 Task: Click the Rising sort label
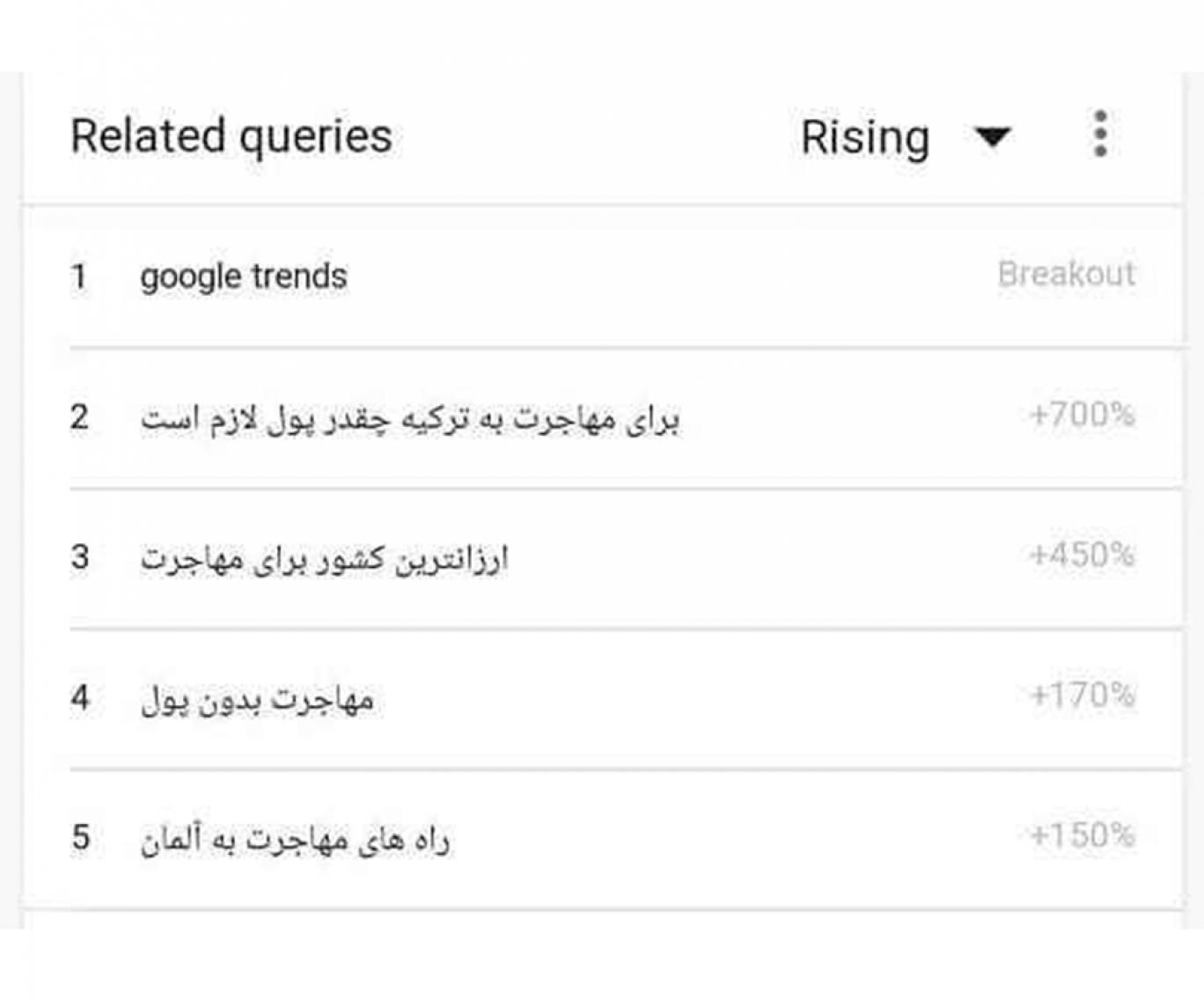(x=864, y=138)
